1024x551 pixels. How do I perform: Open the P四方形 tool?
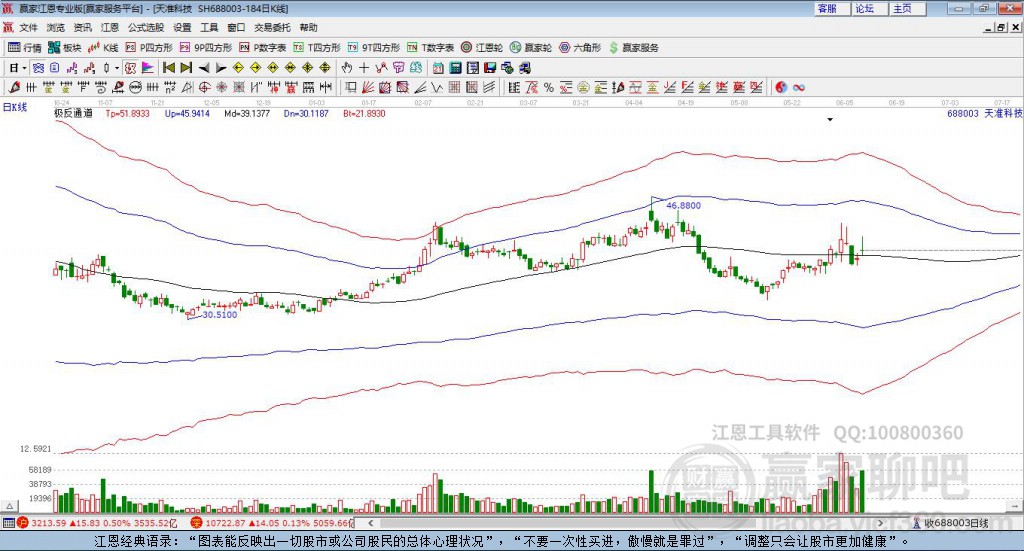(x=149, y=48)
